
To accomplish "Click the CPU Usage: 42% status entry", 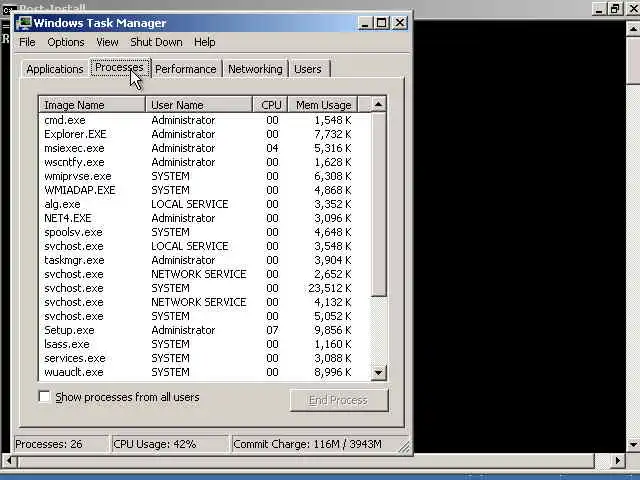I will click(170, 444).
